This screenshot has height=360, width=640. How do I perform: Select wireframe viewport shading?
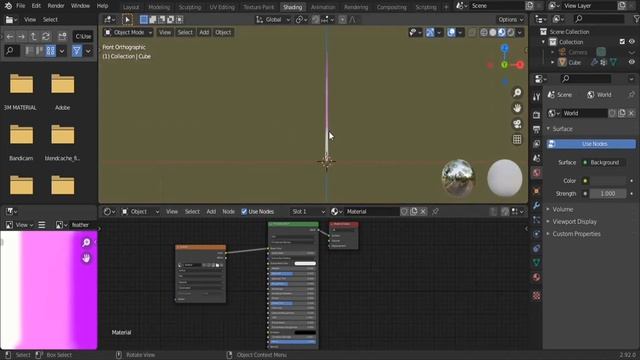(x=484, y=33)
